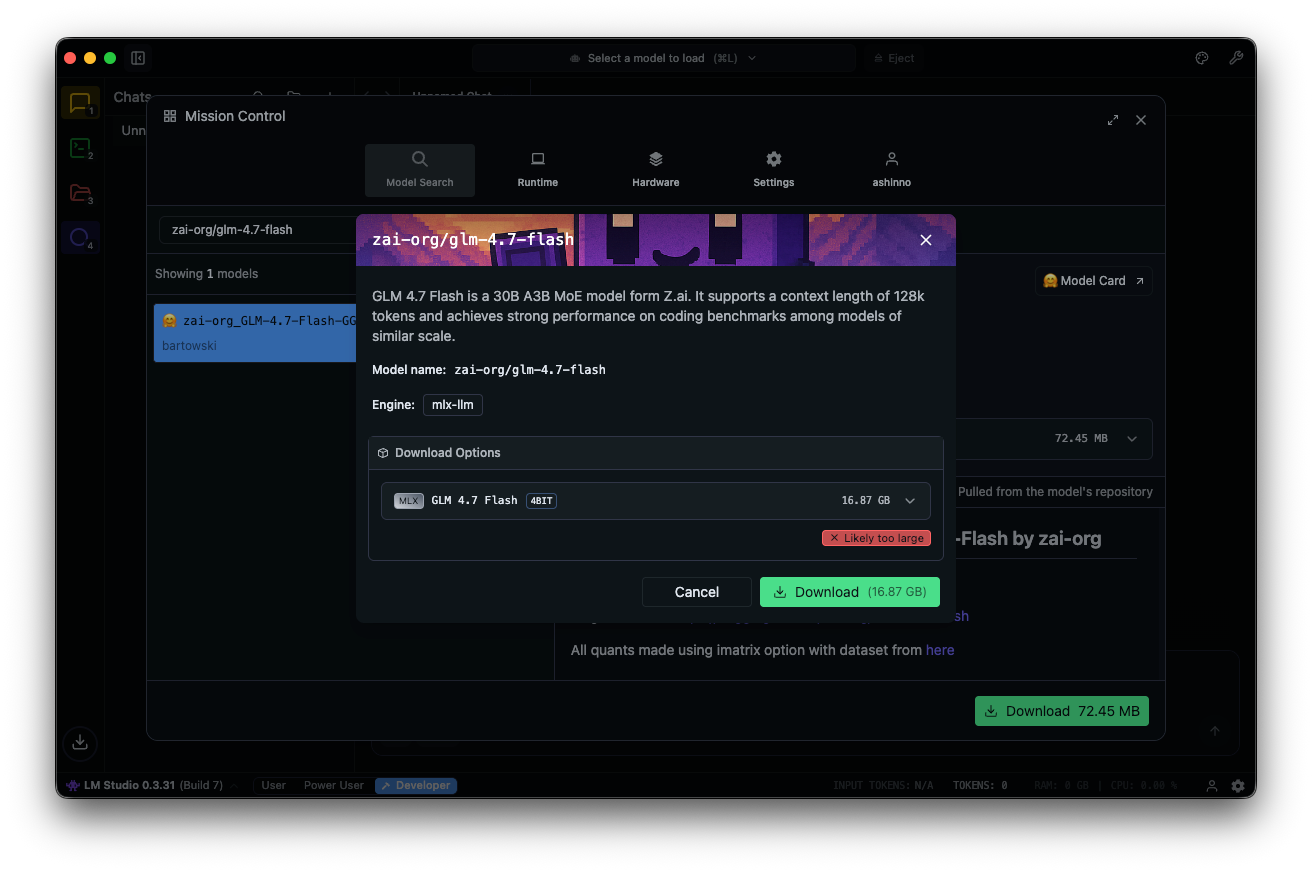Switch to User mode

pyautogui.click(x=273, y=785)
